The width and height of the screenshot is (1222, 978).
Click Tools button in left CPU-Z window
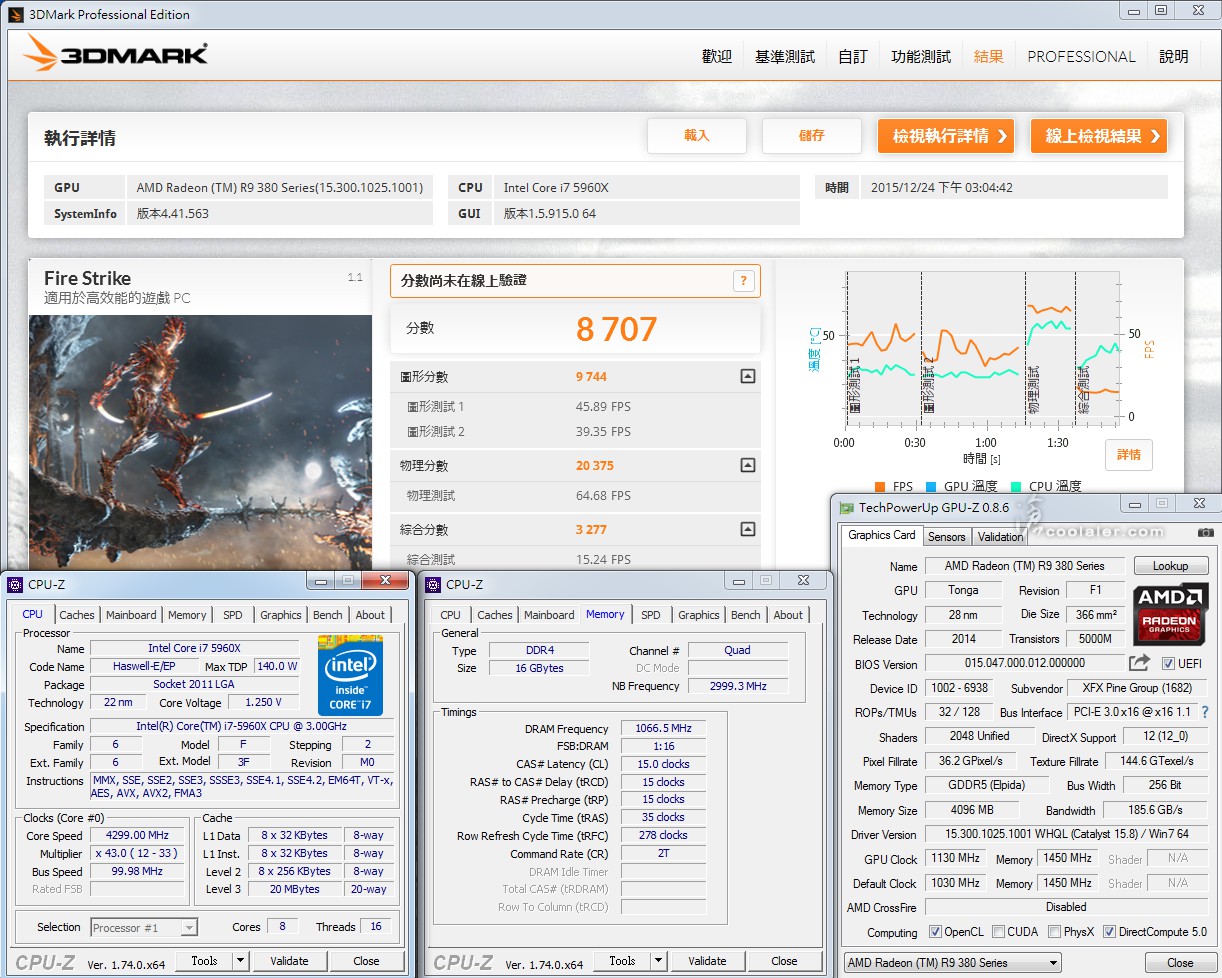pos(204,961)
